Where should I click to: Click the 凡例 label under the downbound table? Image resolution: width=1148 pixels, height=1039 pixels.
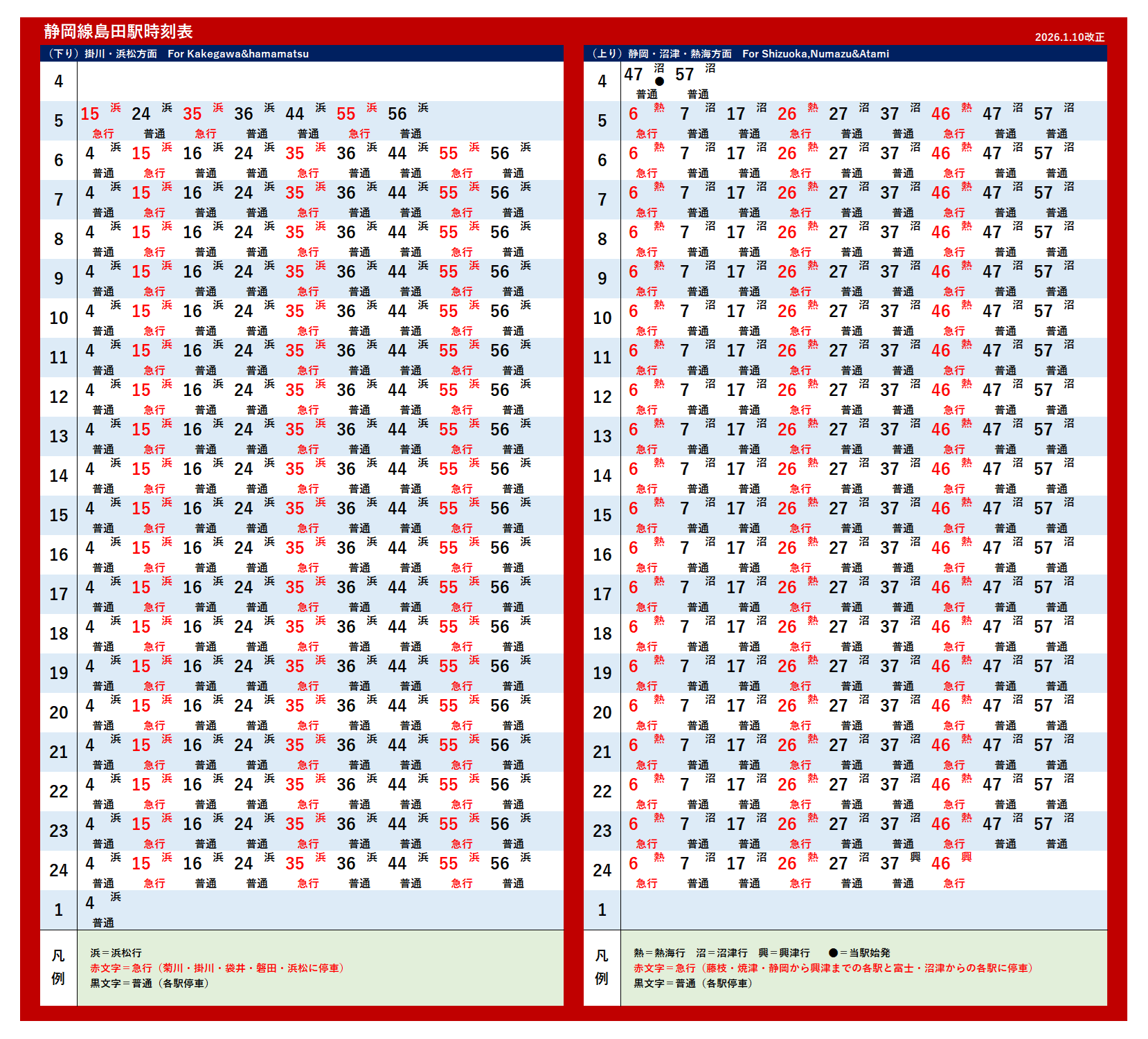pos(59,967)
